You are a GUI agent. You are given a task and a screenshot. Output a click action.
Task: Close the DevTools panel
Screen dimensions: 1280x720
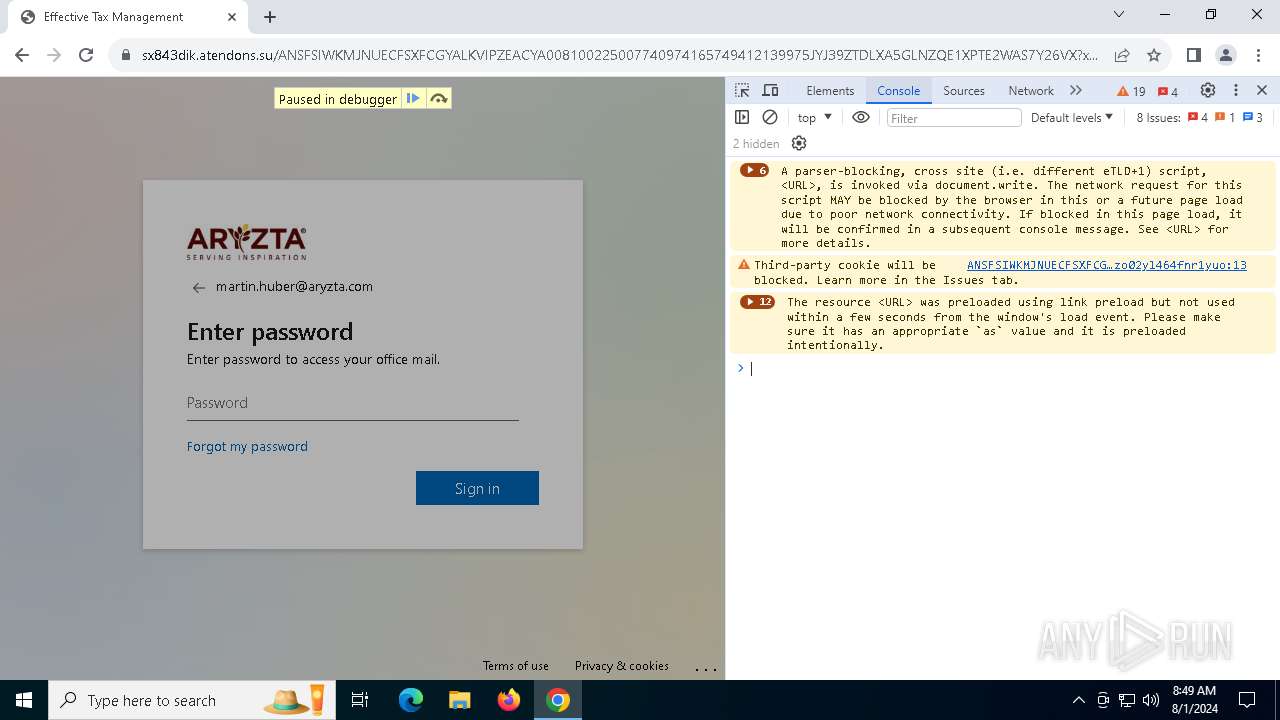point(1262,90)
